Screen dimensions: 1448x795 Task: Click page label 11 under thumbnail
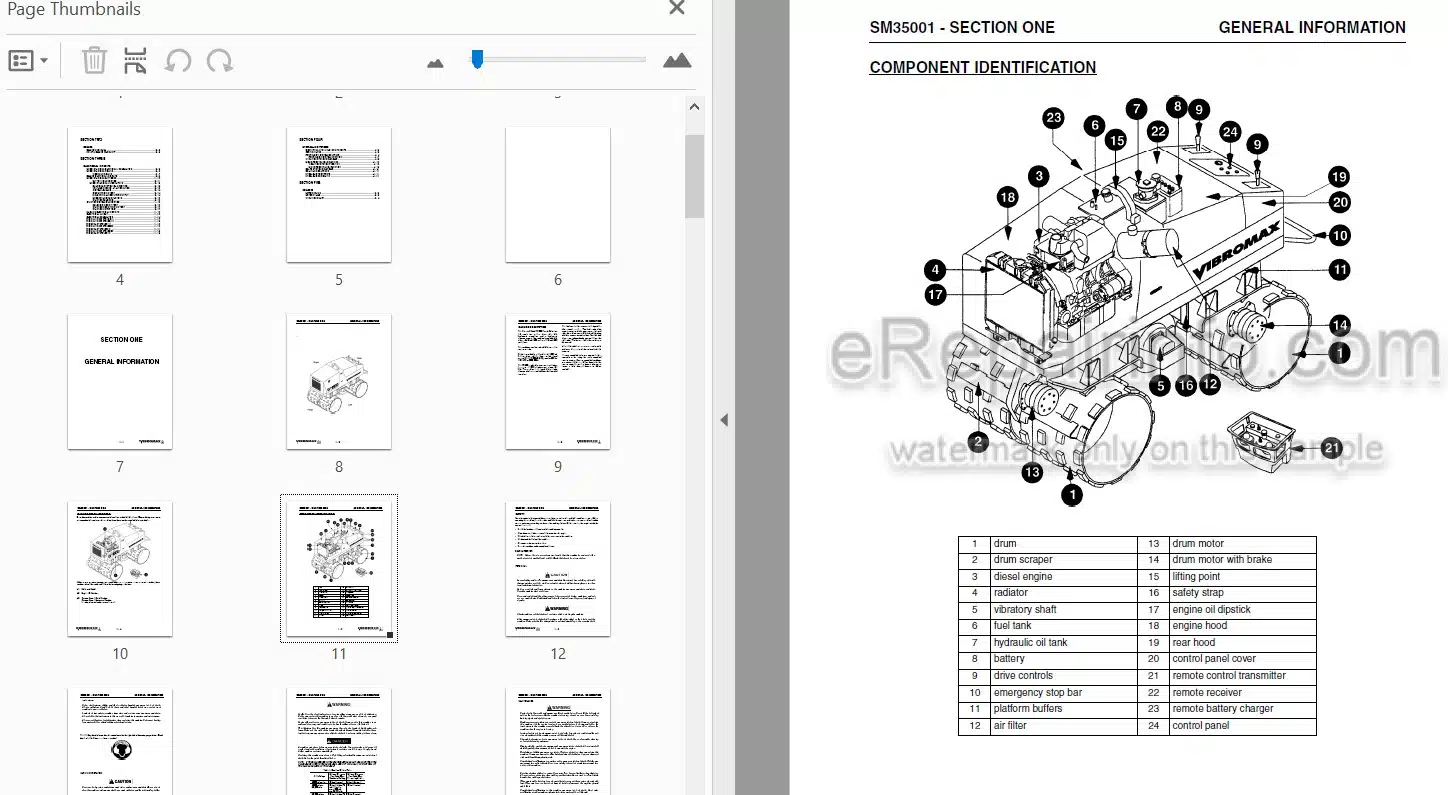339,654
